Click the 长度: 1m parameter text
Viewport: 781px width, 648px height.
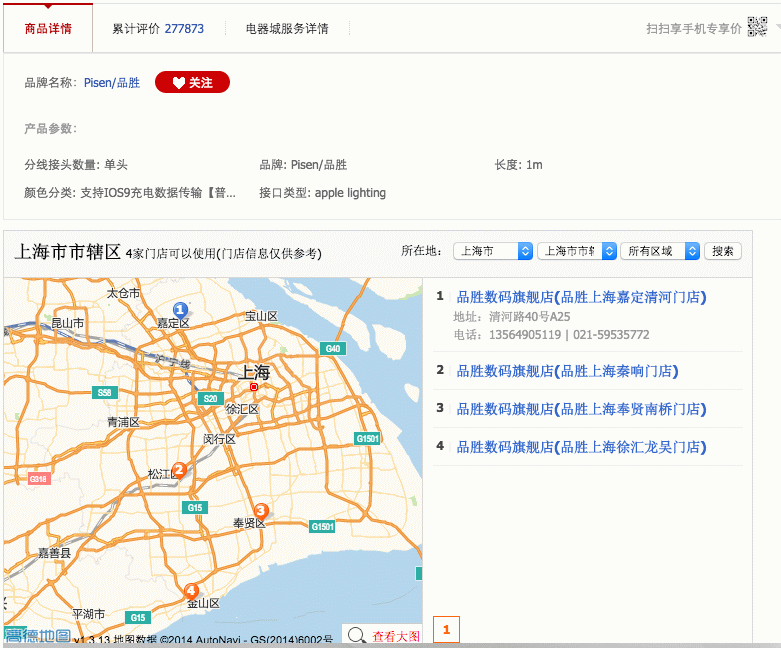(518, 165)
